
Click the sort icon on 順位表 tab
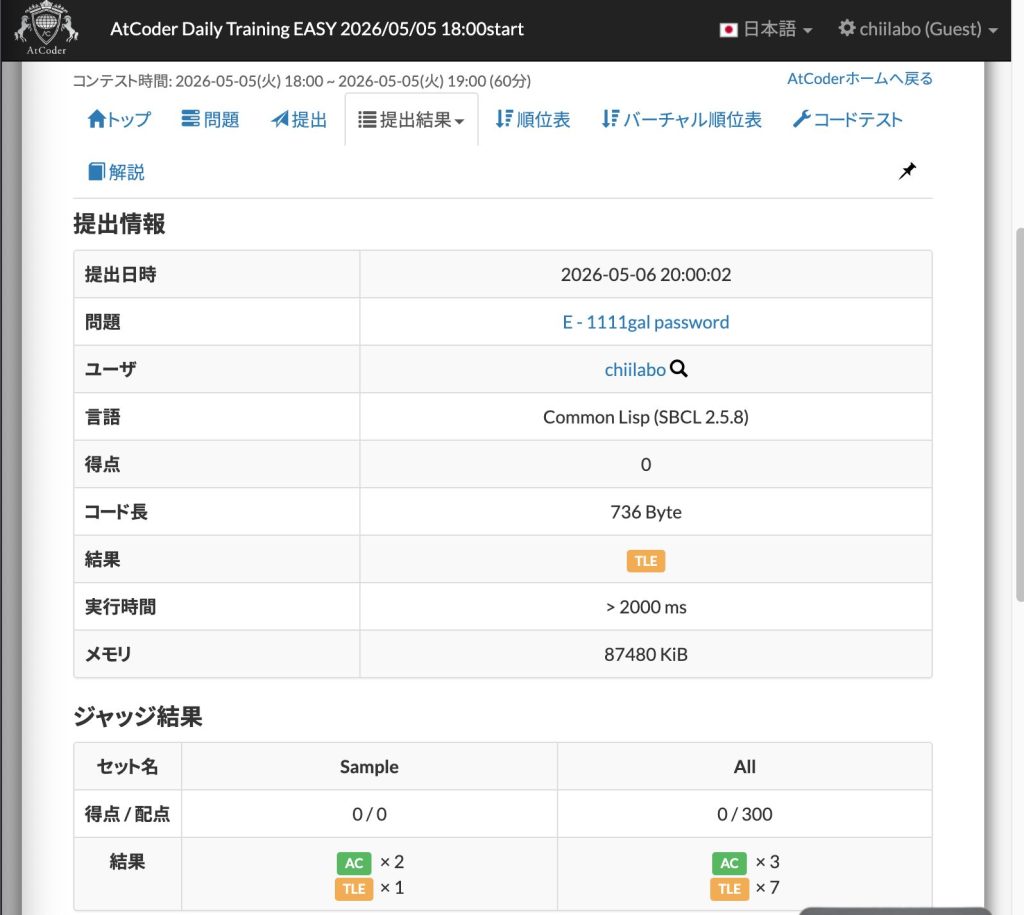click(504, 118)
